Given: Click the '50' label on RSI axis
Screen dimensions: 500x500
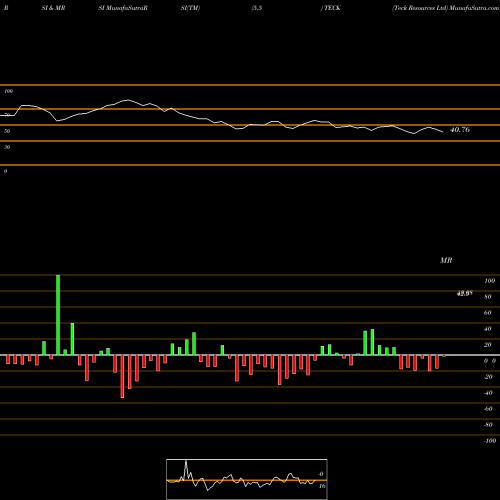Looking at the screenshot, I should pos(7,131).
